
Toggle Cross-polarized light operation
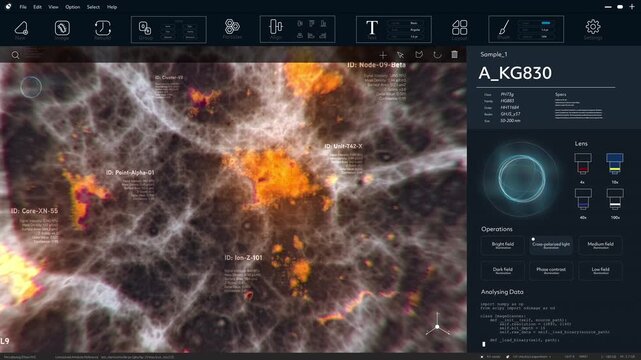click(x=551, y=245)
